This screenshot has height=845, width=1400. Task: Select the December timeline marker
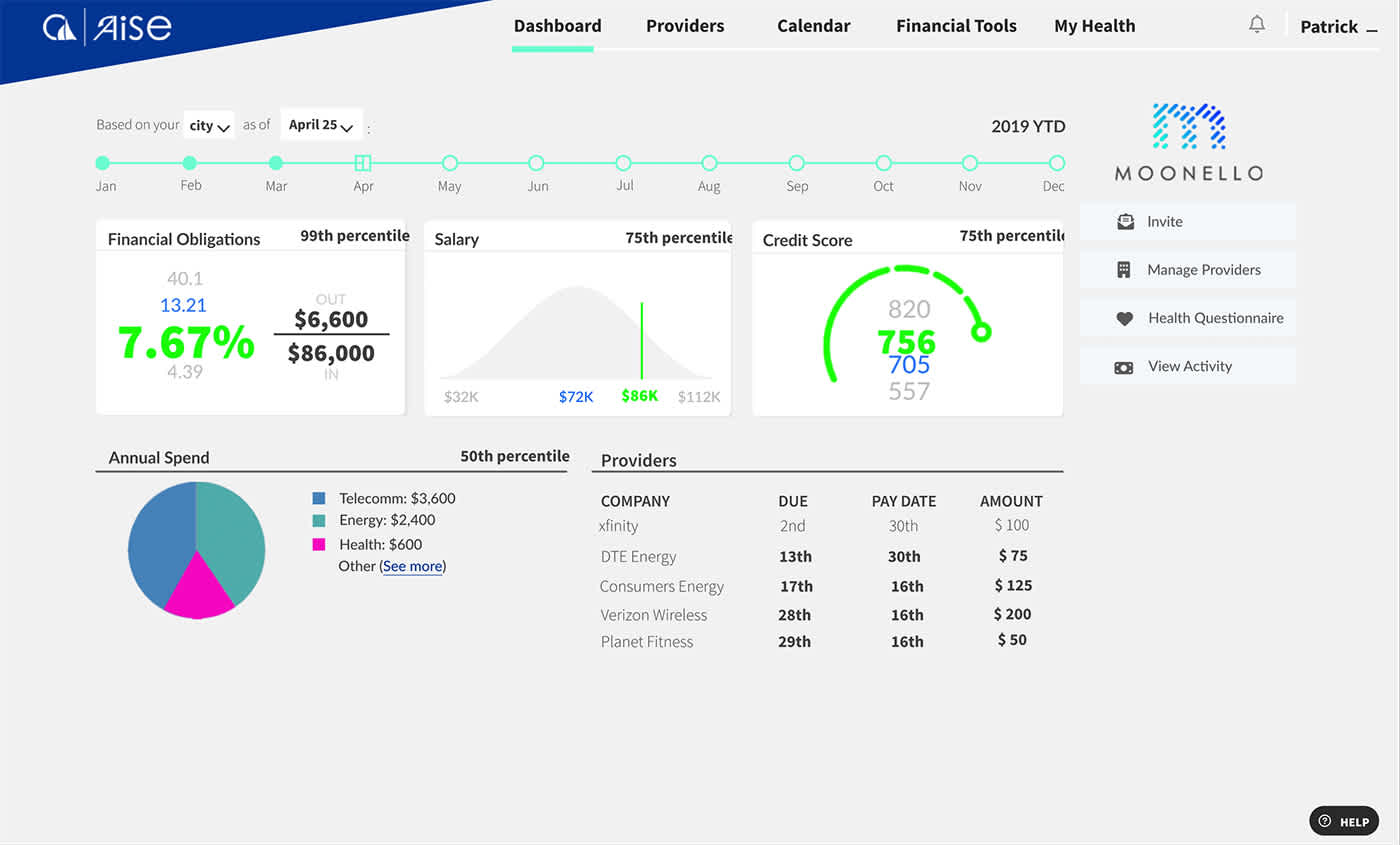[1057, 162]
